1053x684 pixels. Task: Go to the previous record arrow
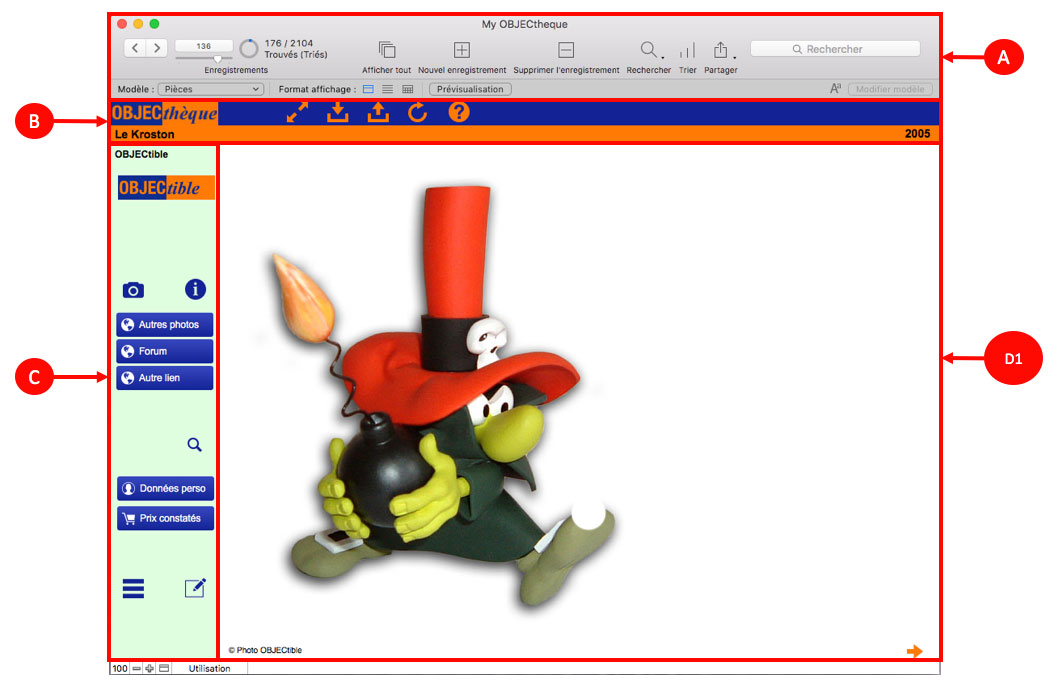click(x=135, y=48)
